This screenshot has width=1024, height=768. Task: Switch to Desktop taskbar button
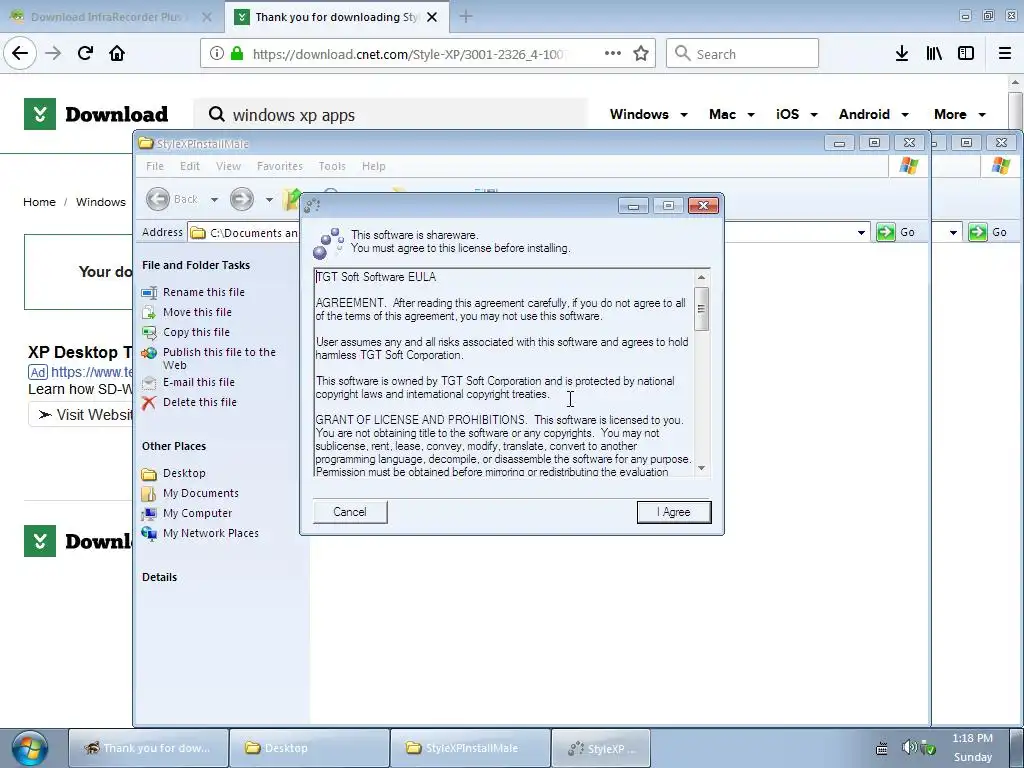click(x=310, y=748)
